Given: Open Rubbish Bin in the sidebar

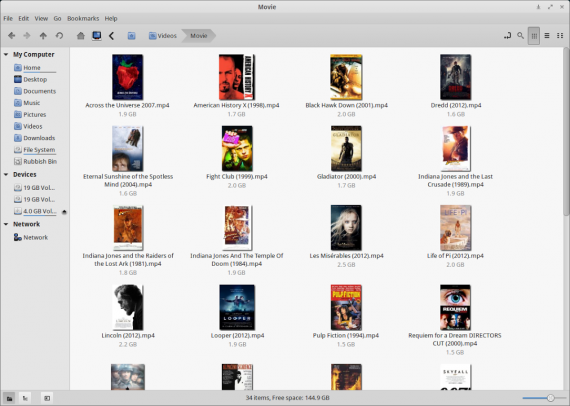Looking at the screenshot, I should tap(35, 161).
